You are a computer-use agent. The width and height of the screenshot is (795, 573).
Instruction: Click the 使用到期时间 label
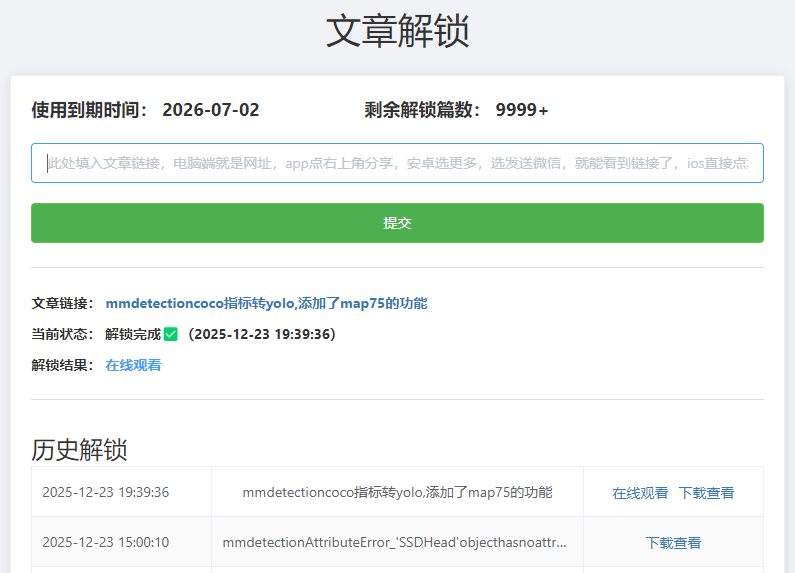pos(90,110)
